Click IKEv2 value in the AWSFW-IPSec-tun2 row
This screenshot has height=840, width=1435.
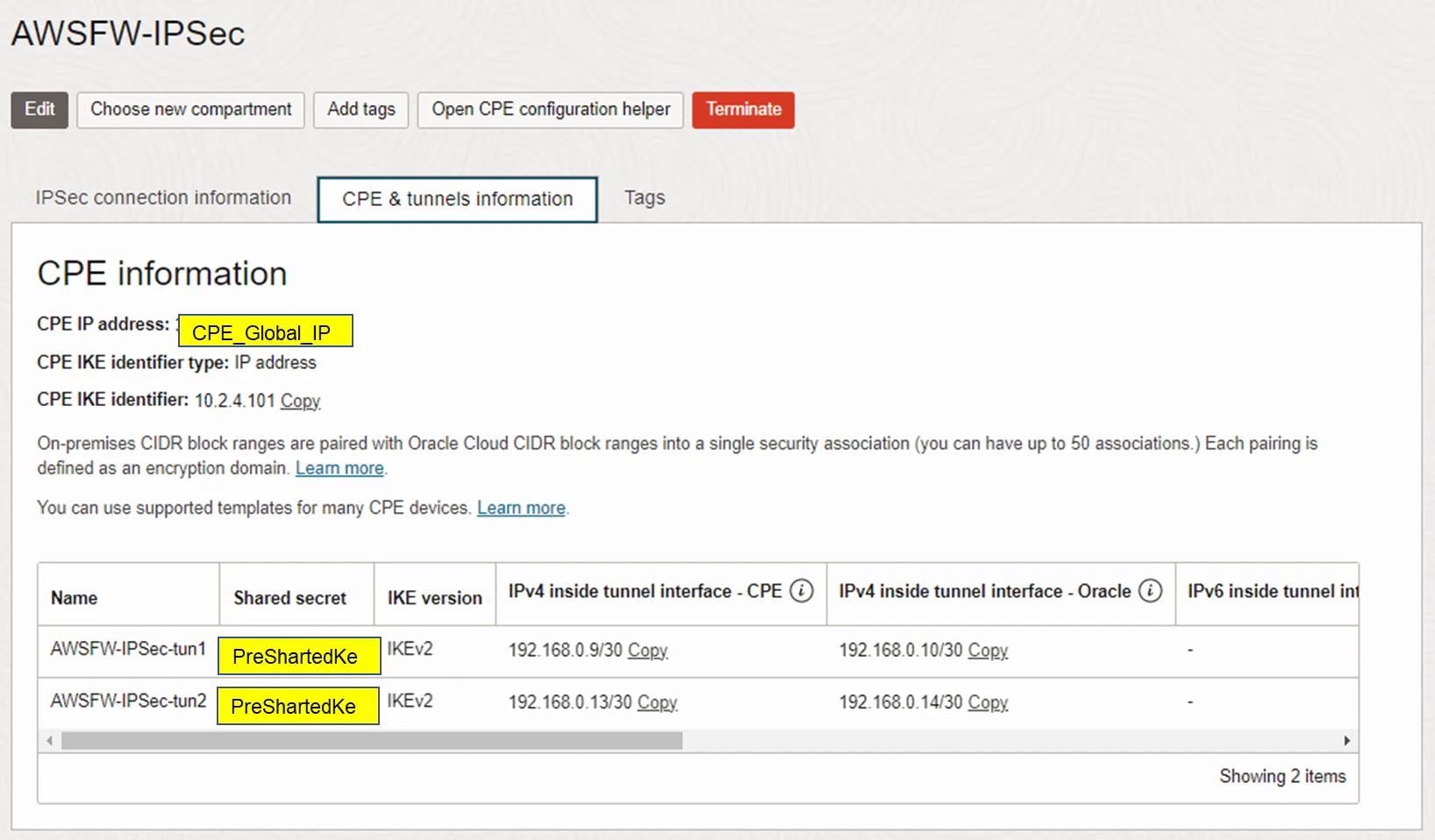coord(410,701)
